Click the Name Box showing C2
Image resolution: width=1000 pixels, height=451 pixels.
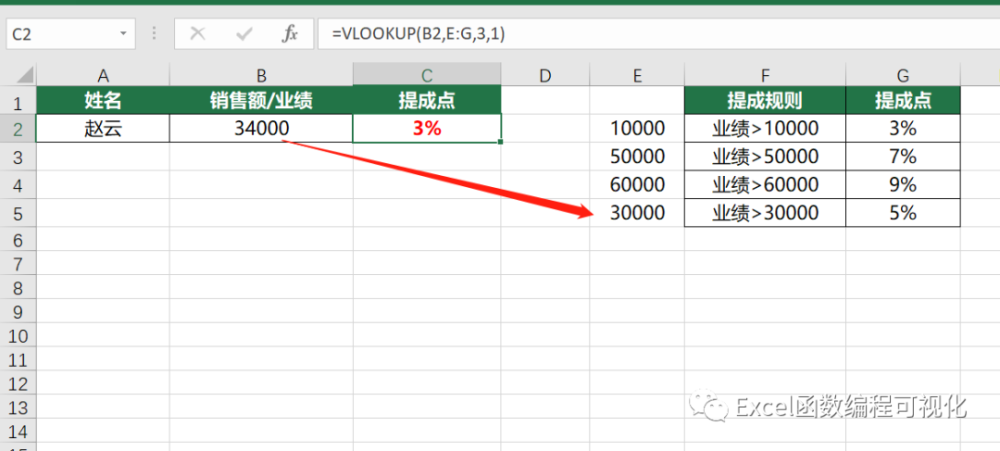click(71, 34)
